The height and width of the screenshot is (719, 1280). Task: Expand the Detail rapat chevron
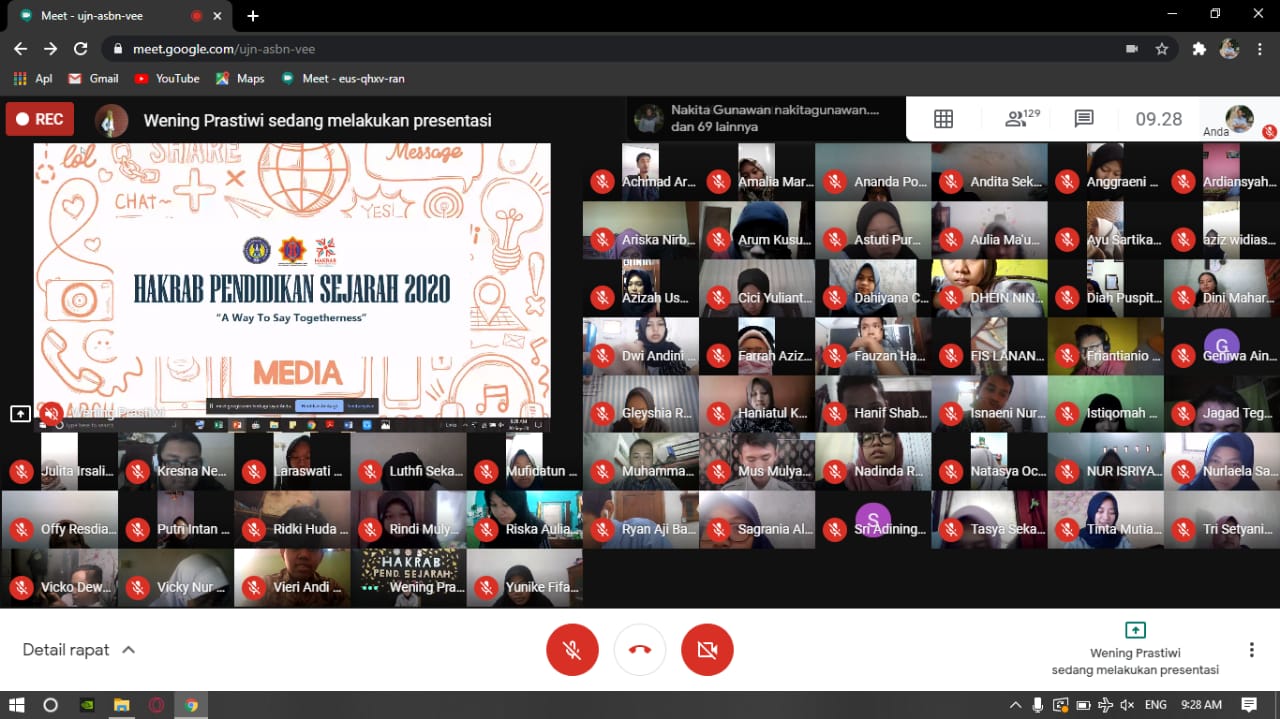pos(128,650)
